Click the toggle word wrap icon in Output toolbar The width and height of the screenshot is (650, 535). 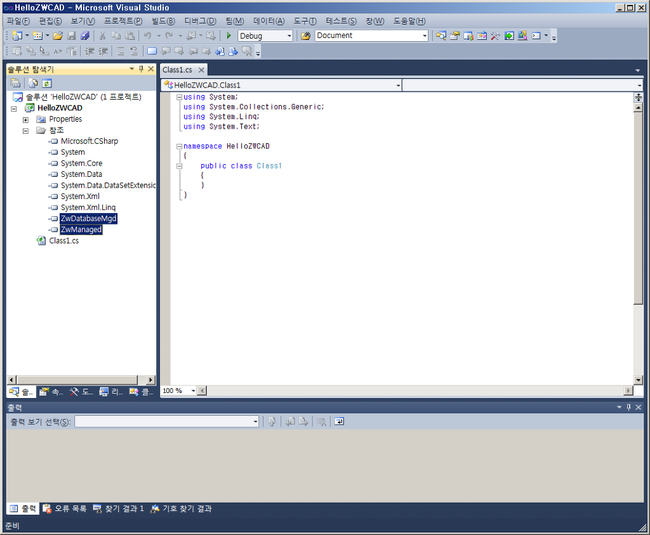(x=339, y=421)
